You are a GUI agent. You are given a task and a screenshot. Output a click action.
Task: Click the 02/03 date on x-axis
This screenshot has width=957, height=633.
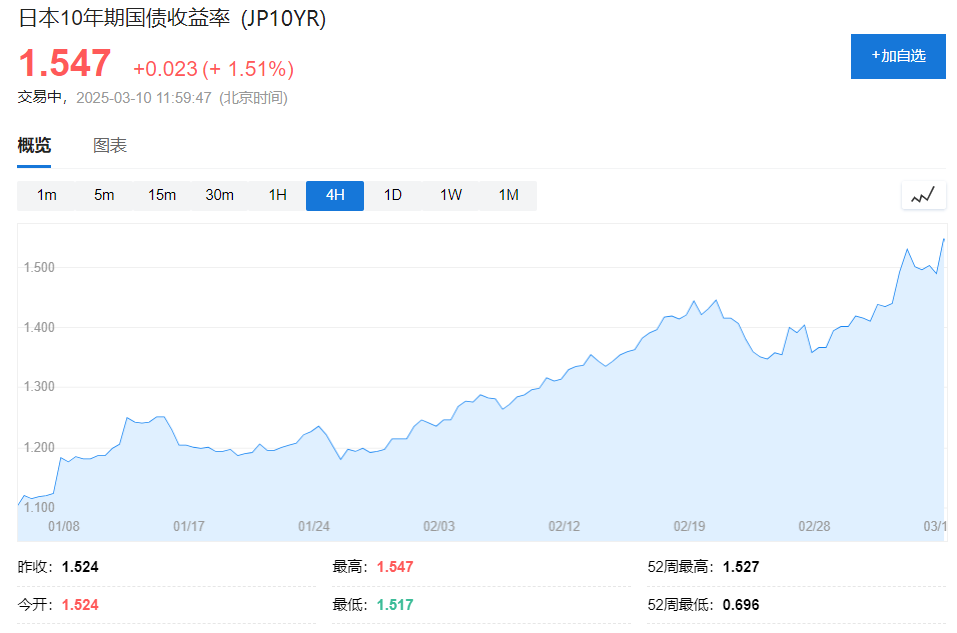[439, 526]
